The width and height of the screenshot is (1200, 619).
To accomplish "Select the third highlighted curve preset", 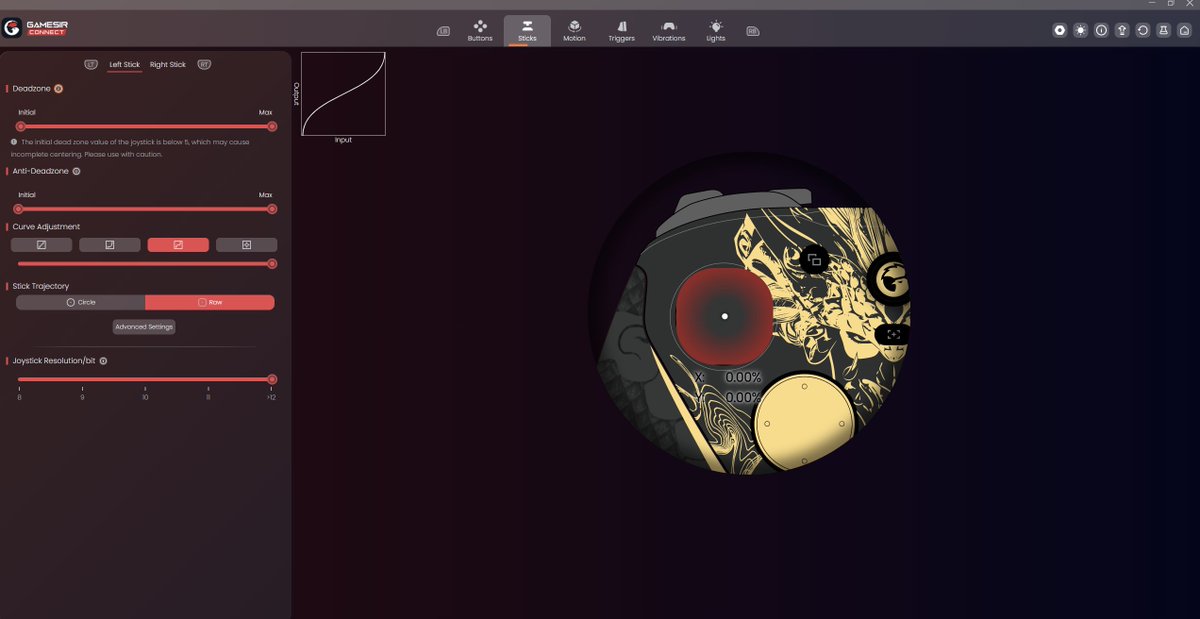I will 178,245.
